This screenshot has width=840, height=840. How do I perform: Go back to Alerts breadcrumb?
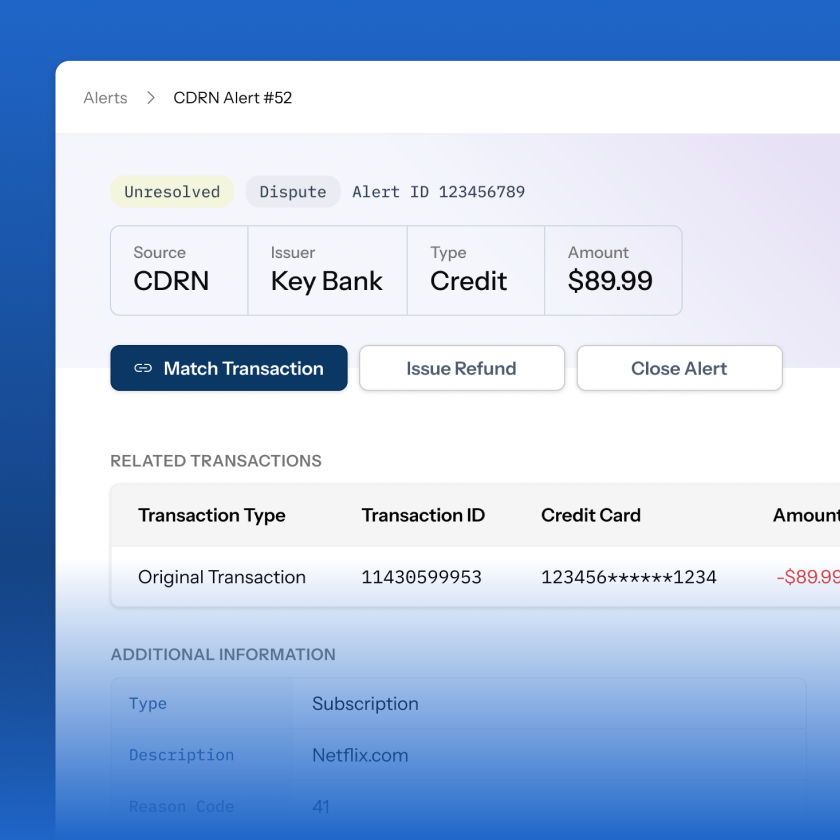point(106,98)
